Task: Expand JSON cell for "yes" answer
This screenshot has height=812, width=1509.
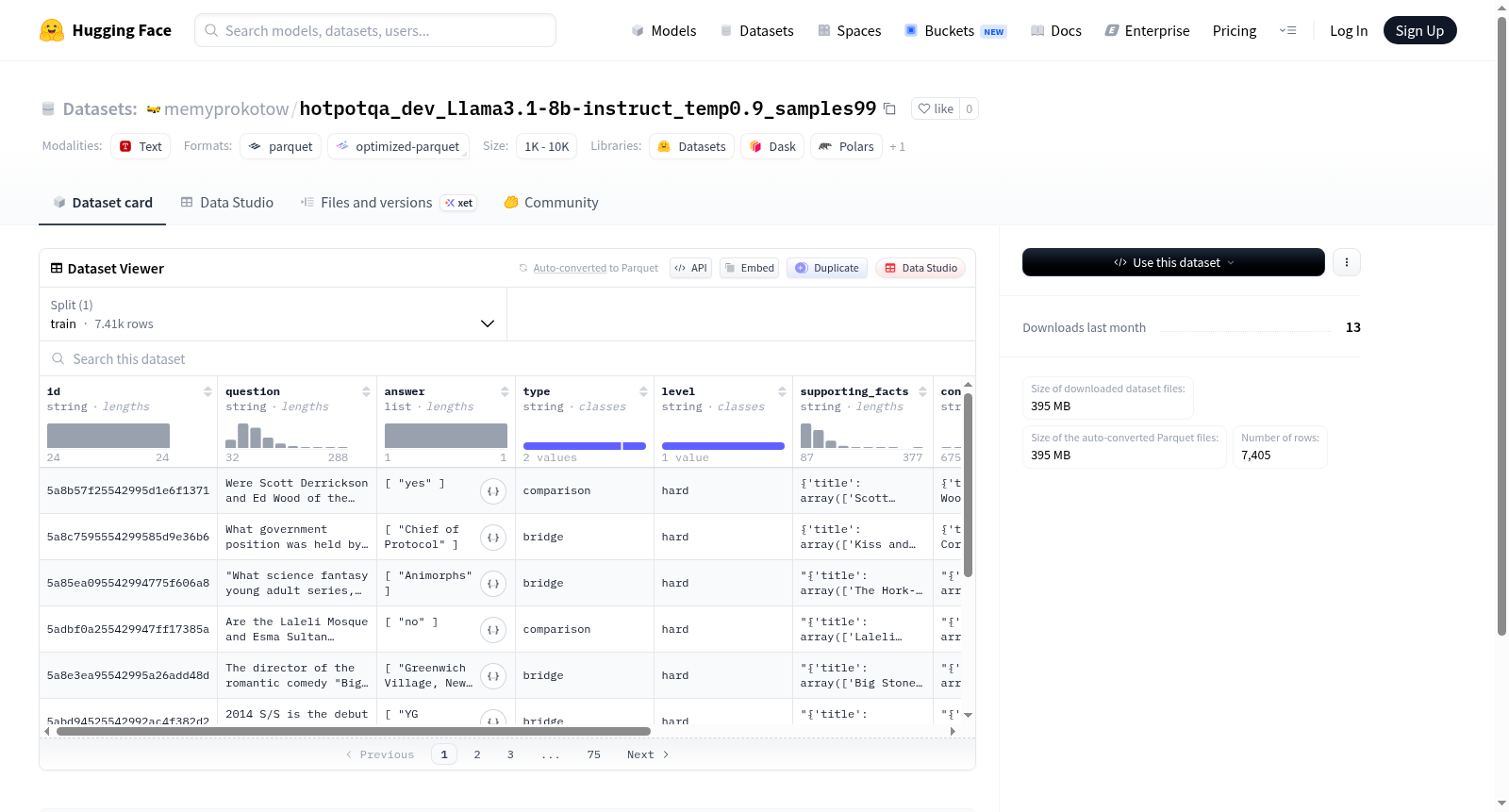Action: 493,491
